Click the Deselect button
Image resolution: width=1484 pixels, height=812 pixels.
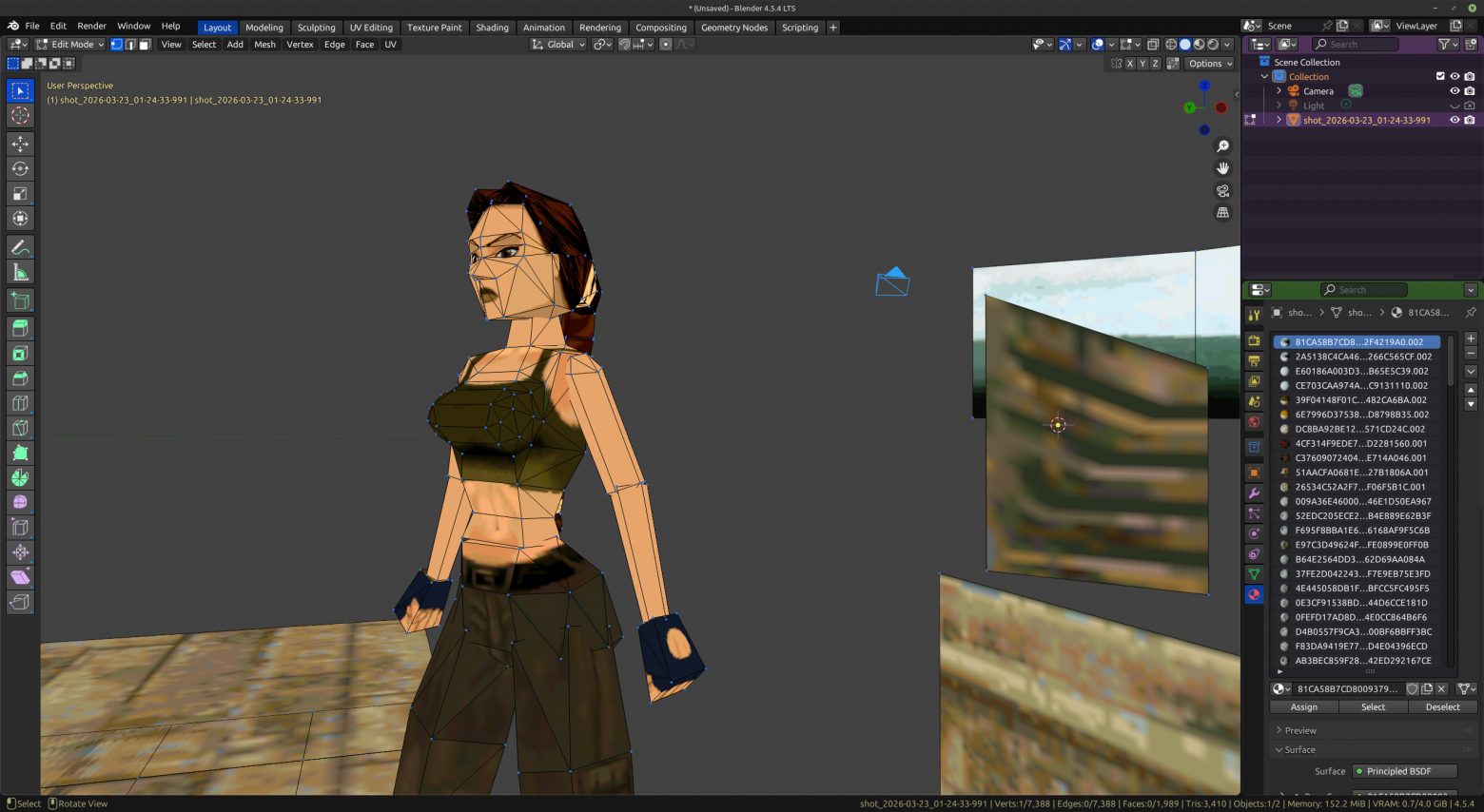(1442, 706)
